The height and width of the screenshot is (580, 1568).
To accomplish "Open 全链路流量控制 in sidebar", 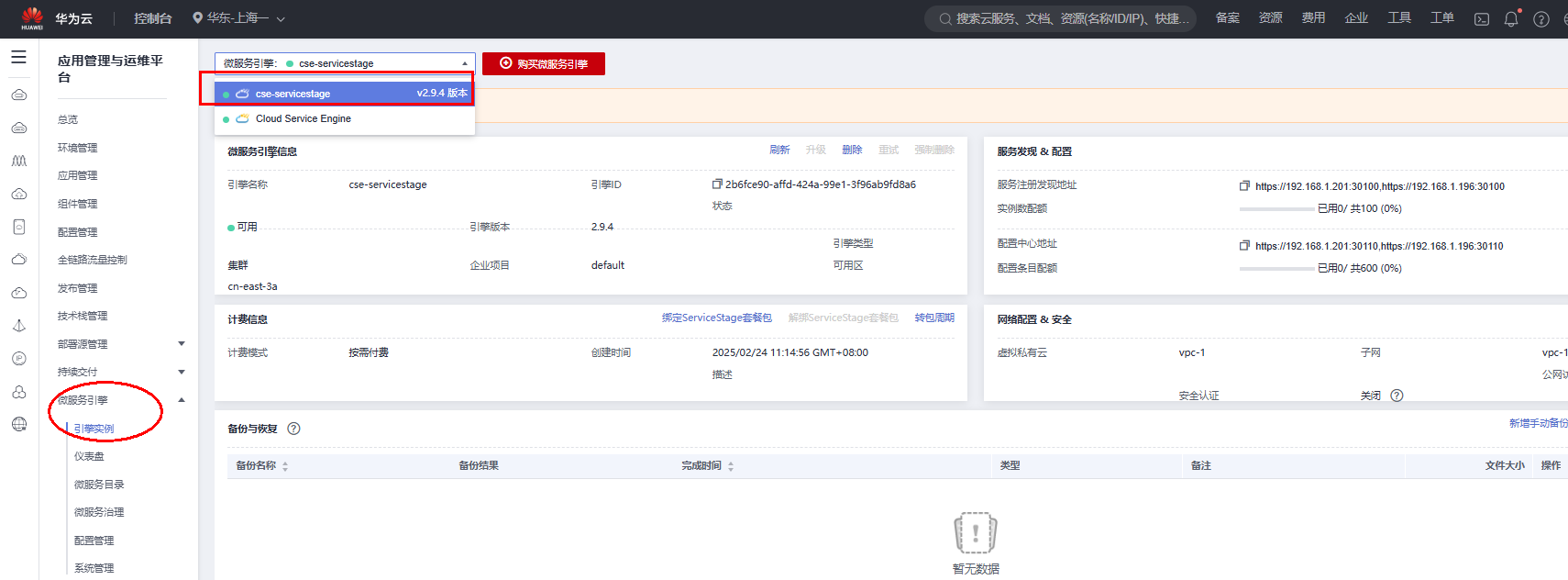I will coord(93,260).
